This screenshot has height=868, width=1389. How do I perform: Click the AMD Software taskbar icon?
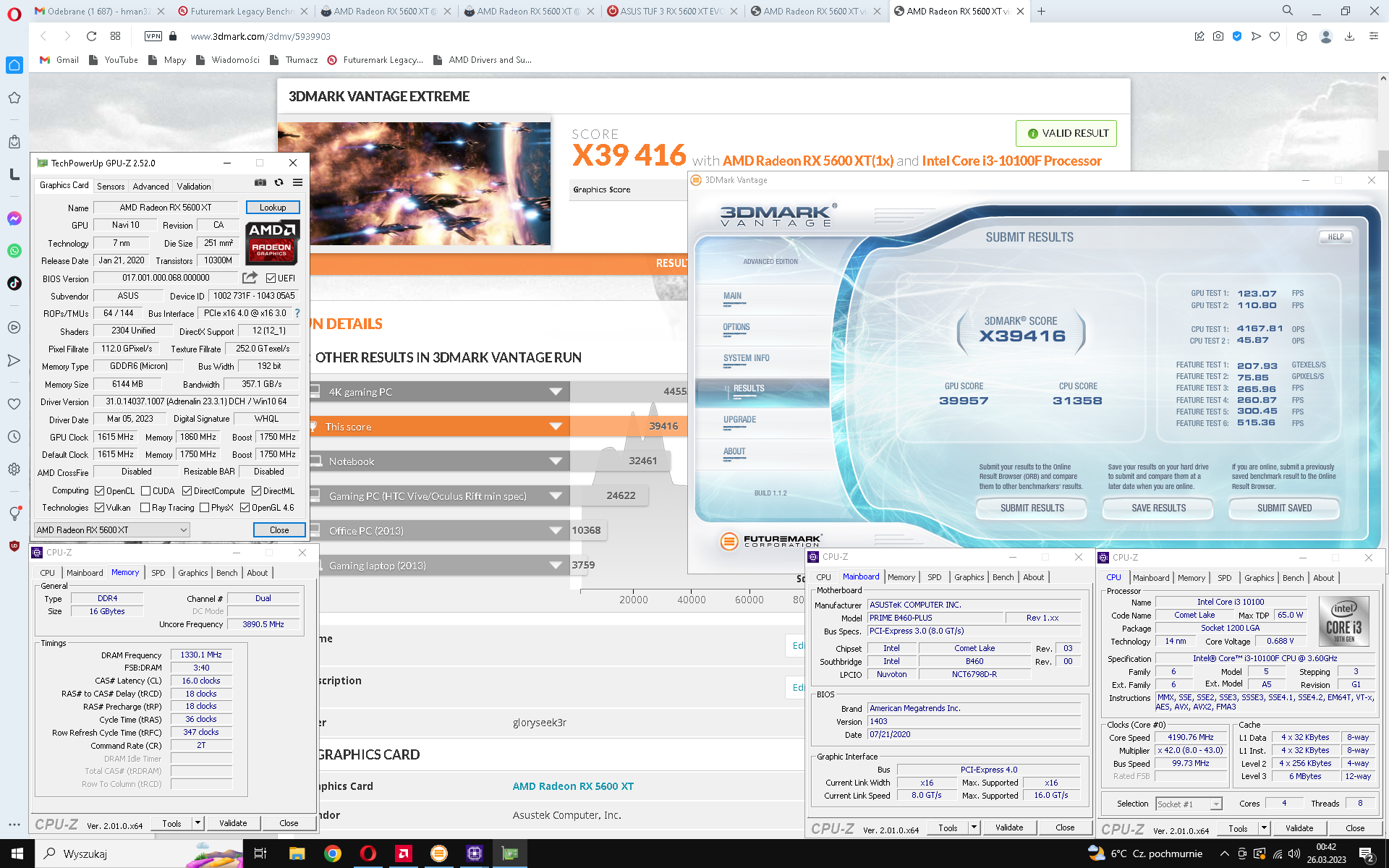[403, 854]
